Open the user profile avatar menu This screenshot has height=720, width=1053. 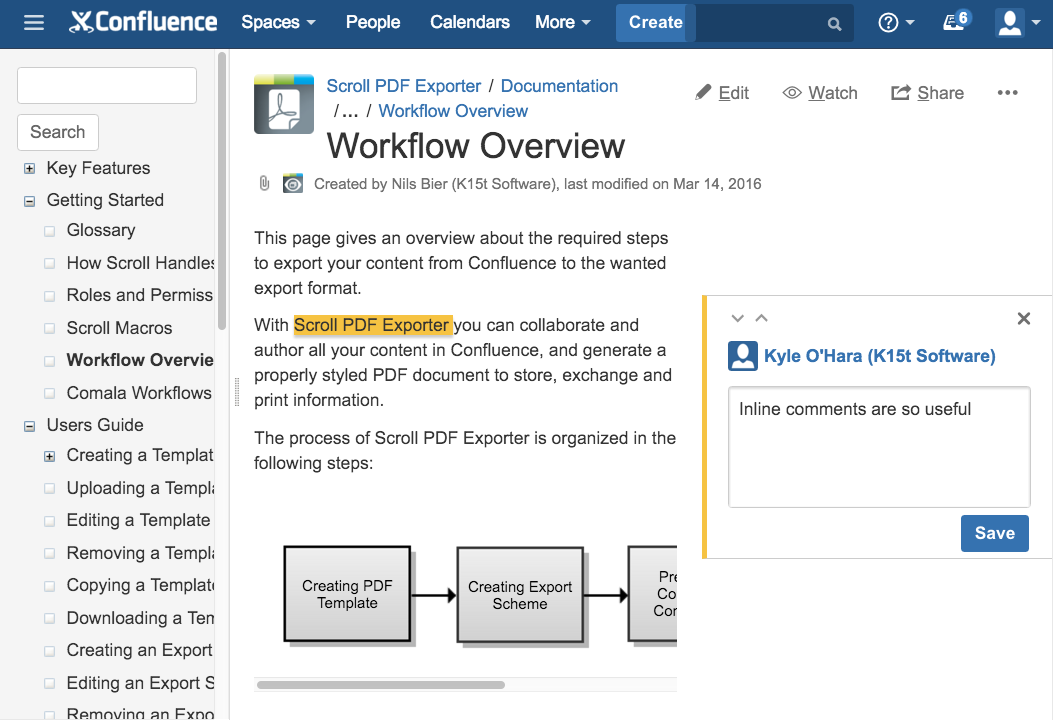(x=1011, y=23)
